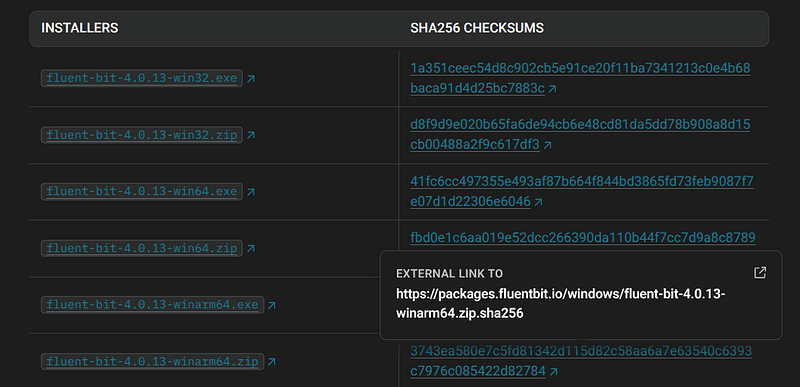This screenshot has width=800, height=387.
Task: Click external arrow icon beside fluent-bit-4.0.13-win64.zip
Action: click(251, 249)
